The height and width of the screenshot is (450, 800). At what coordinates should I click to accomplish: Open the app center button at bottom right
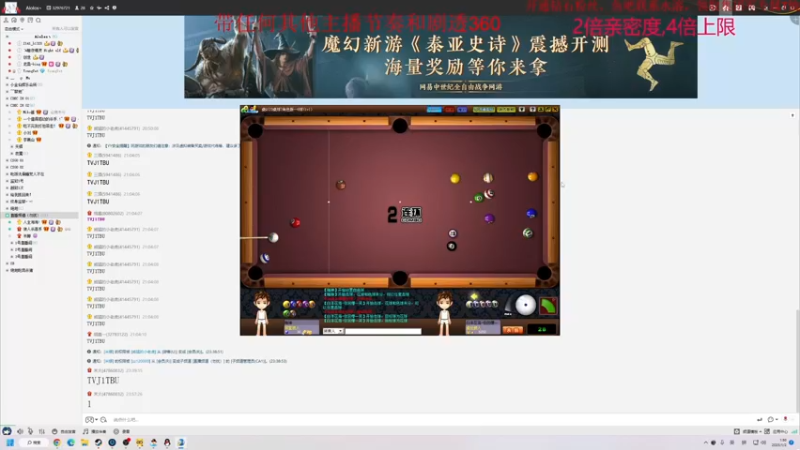pyautogui.click(x=776, y=432)
